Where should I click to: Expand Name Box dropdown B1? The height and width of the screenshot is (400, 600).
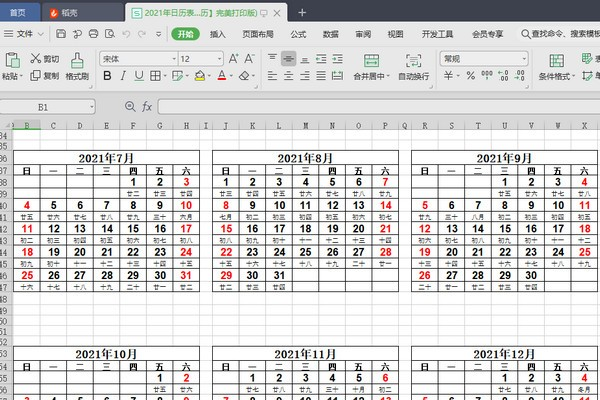click(92, 107)
